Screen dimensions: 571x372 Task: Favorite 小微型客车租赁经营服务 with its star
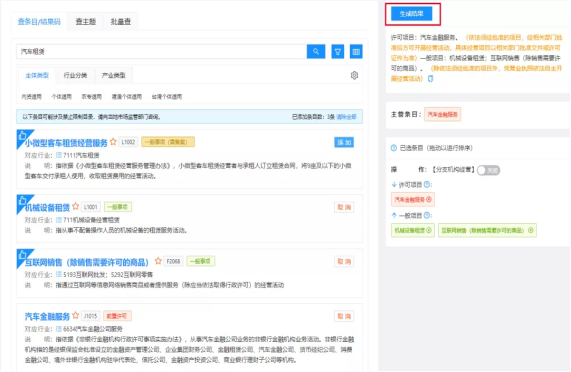[x=113, y=142]
